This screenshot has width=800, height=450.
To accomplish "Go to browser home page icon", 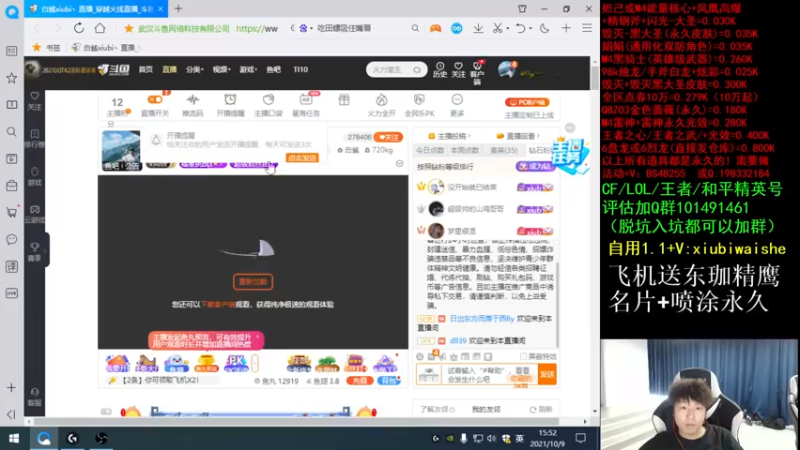I will 100,28.
